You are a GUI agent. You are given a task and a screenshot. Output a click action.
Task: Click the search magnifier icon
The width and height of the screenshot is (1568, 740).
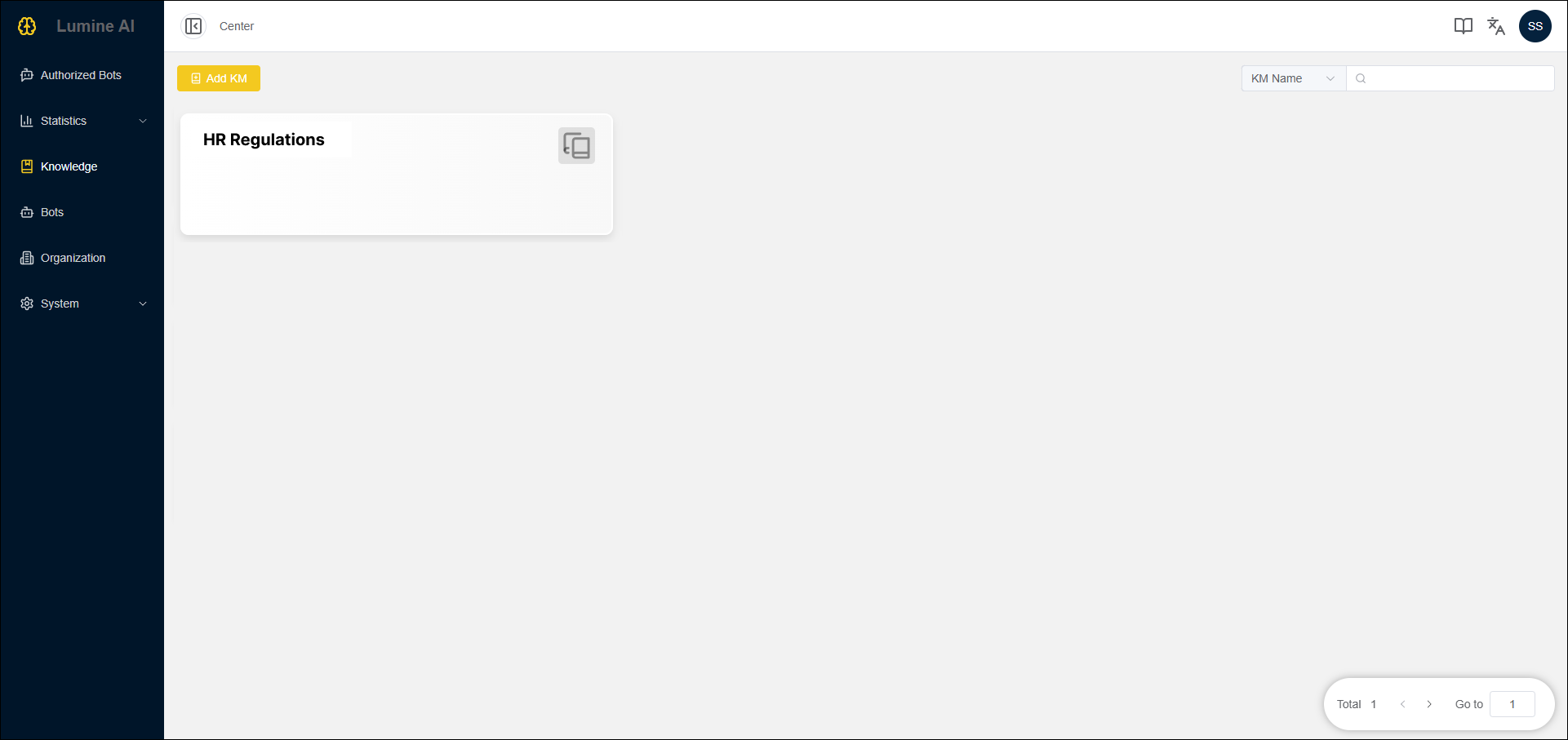coord(1361,78)
